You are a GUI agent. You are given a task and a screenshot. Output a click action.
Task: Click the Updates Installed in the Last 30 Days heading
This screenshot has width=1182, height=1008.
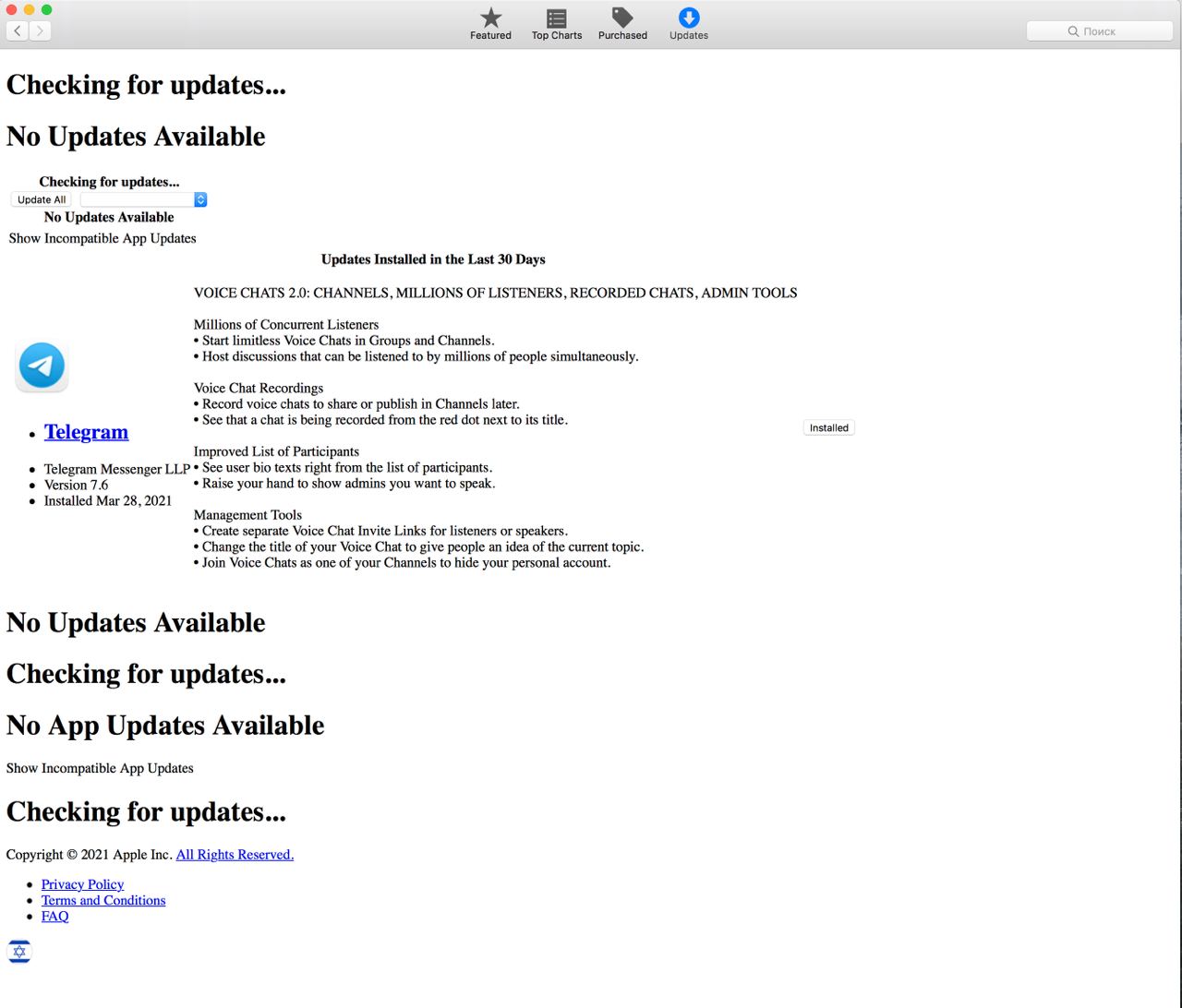pyautogui.click(x=433, y=259)
